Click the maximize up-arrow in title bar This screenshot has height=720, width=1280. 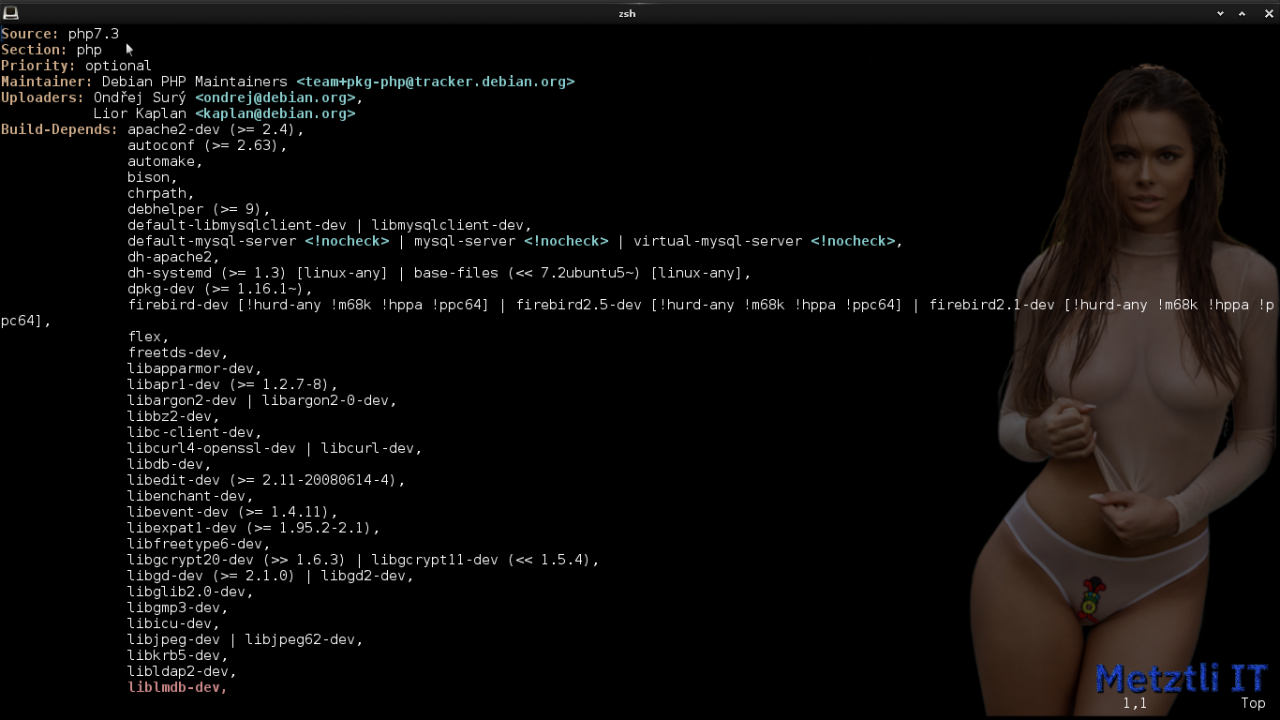click(x=1242, y=13)
